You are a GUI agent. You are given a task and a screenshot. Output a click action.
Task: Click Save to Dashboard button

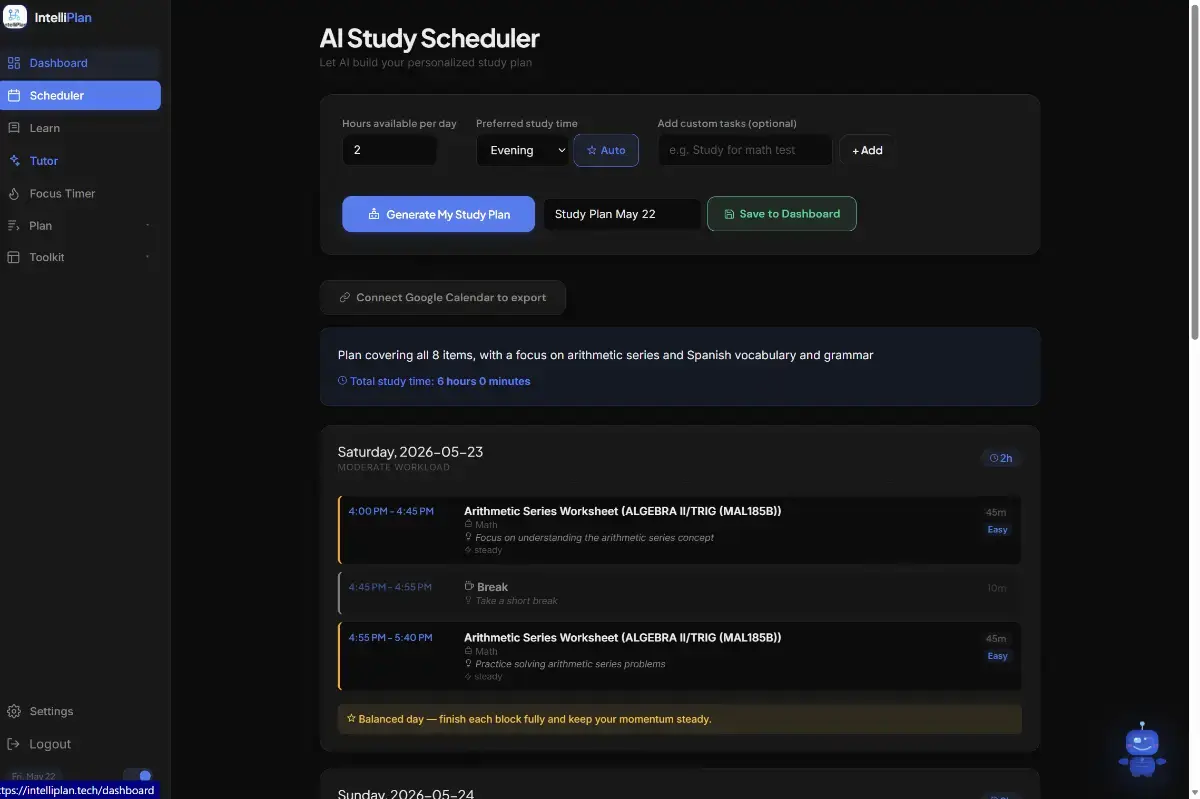[x=782, y=214]
